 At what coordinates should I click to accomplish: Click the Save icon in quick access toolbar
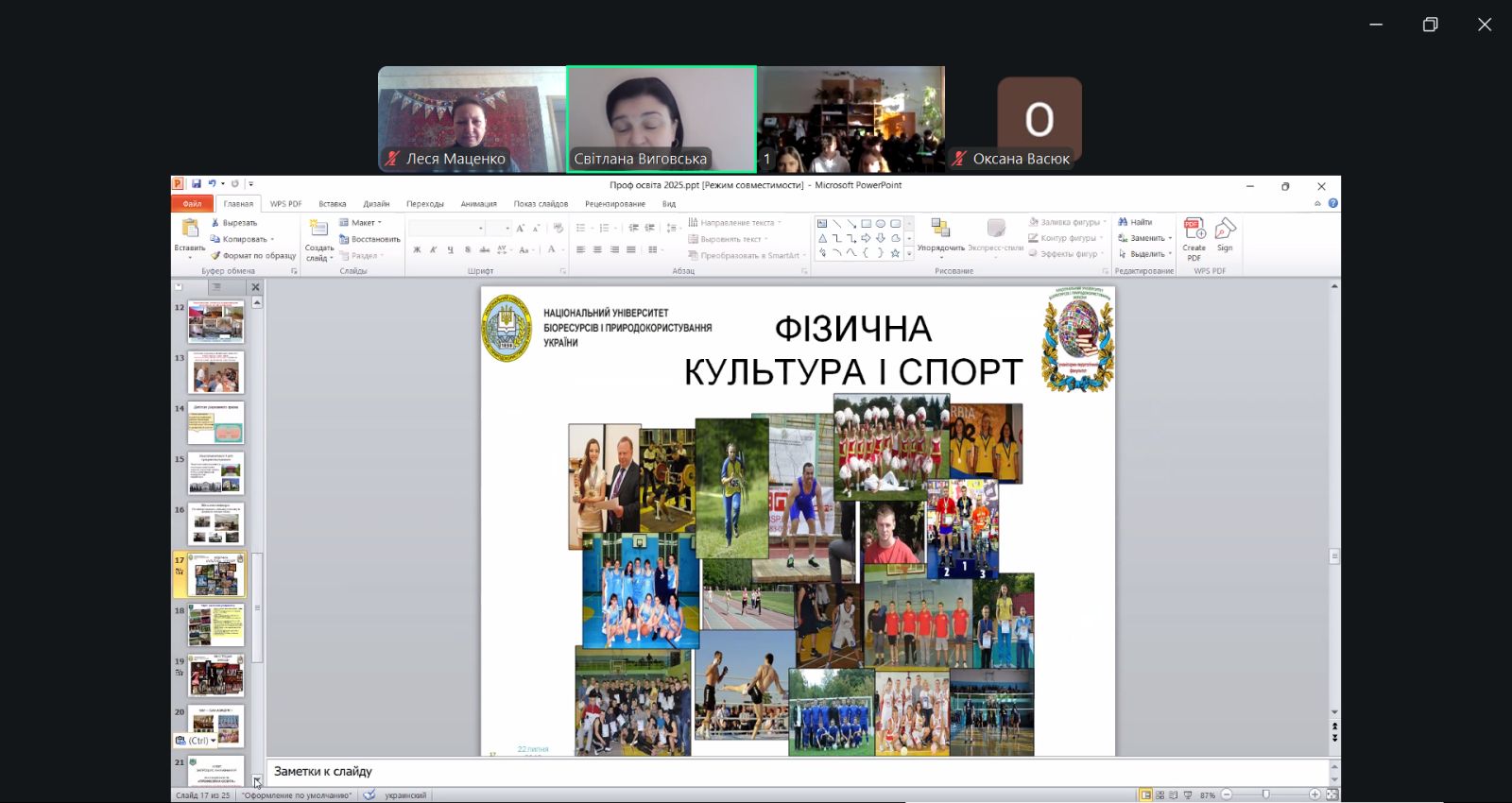click(x=197, y=184)
